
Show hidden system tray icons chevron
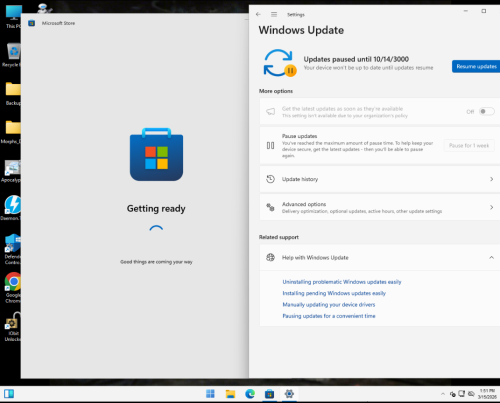pos(443,394)
